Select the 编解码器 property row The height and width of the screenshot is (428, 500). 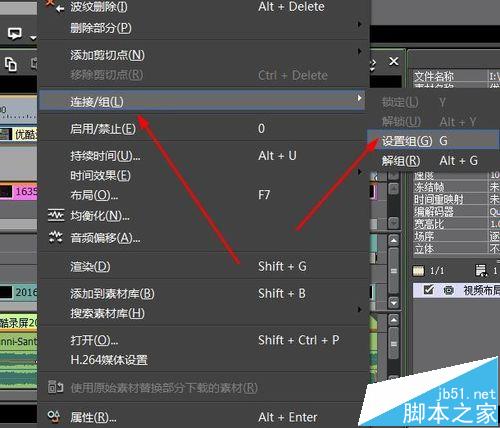click(x=456, y=212)
